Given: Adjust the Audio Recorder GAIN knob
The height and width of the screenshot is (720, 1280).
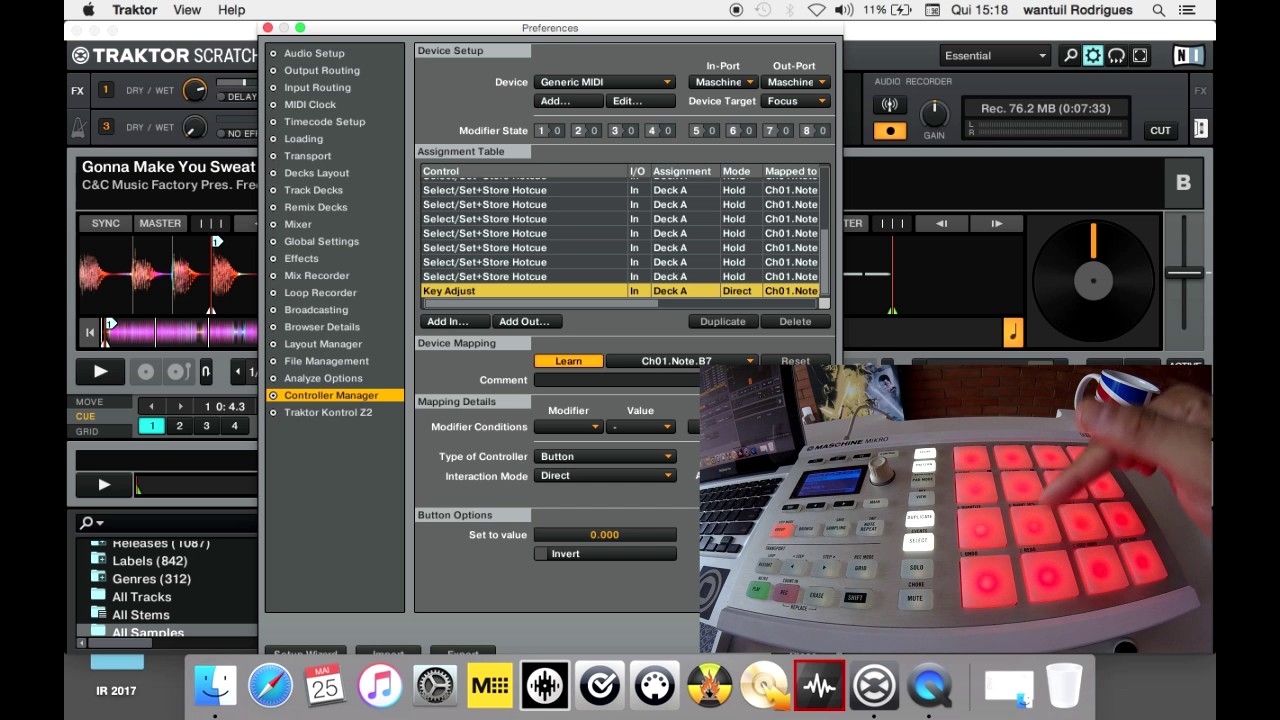Looking at the screenshot, I should click(933, 113).
